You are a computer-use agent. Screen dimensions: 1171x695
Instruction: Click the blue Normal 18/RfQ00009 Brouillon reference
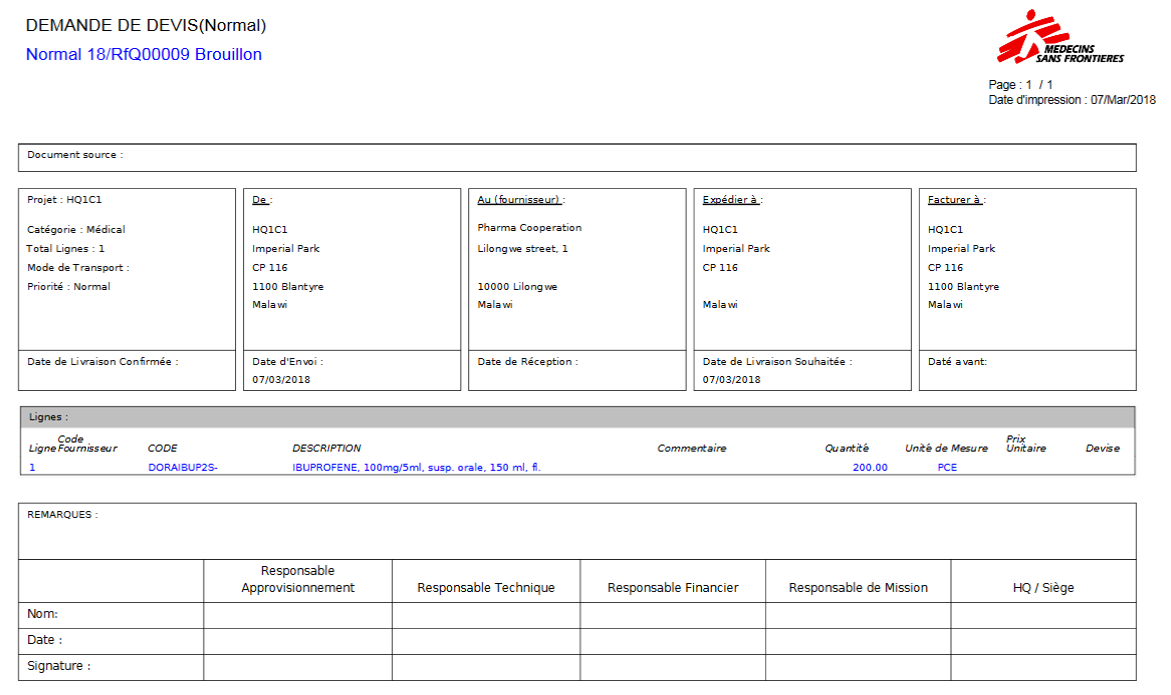point(143,55)
